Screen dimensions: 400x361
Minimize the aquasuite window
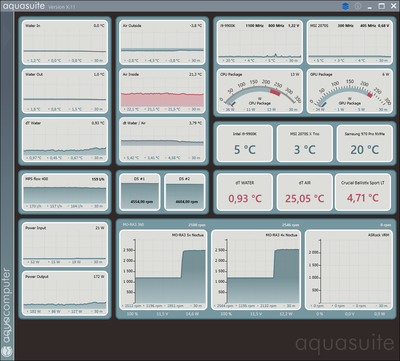click(369, 6)
